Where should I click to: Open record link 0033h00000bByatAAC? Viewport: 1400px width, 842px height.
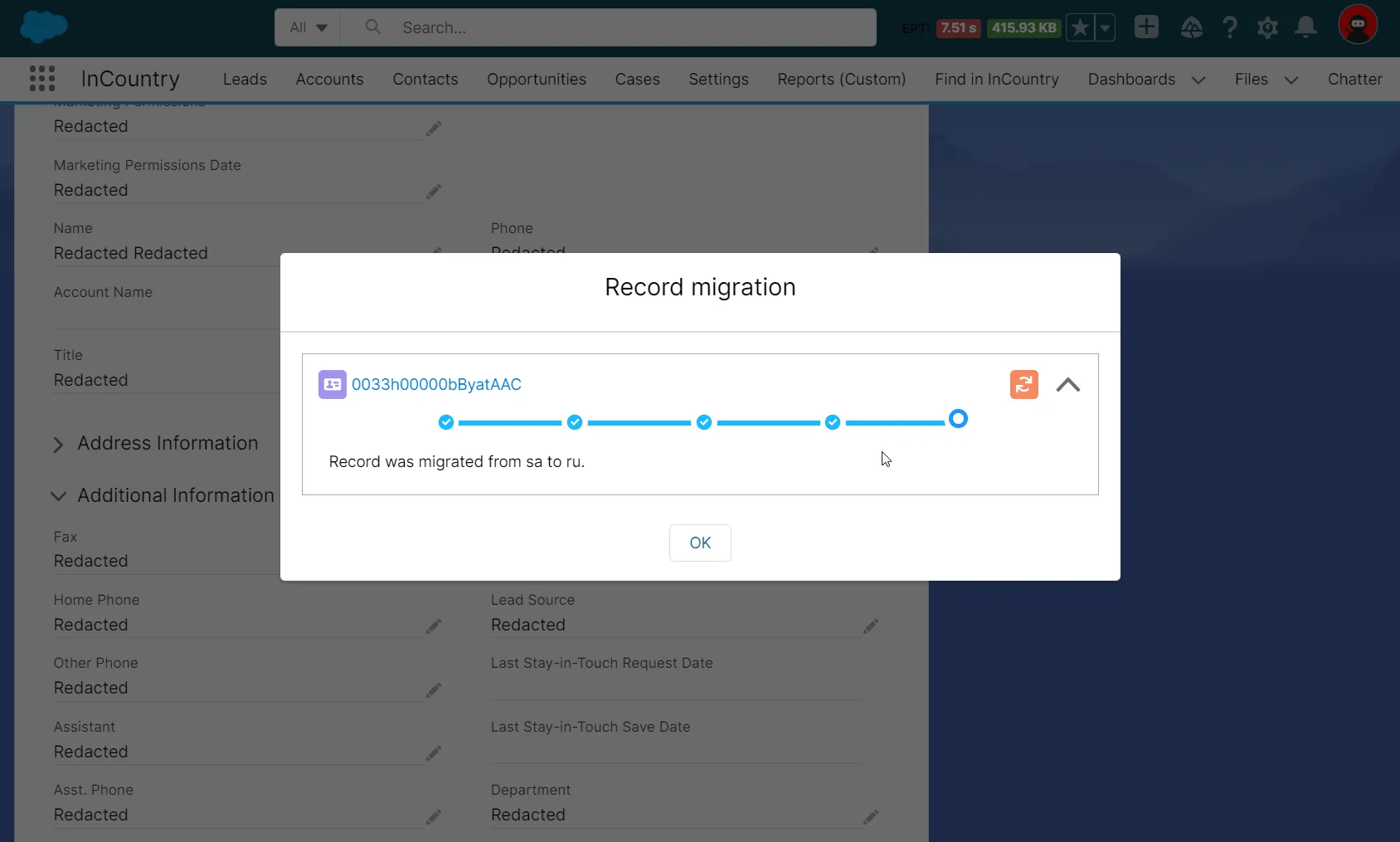[x=437, y=384]
